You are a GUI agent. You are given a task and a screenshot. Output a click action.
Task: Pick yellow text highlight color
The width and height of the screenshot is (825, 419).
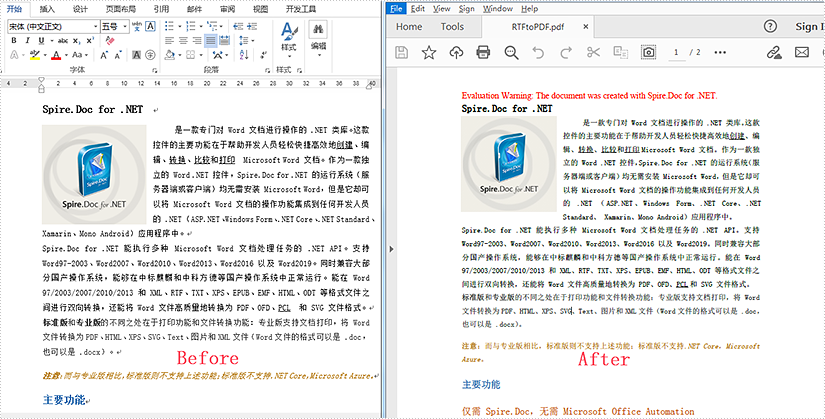(35, 55)
